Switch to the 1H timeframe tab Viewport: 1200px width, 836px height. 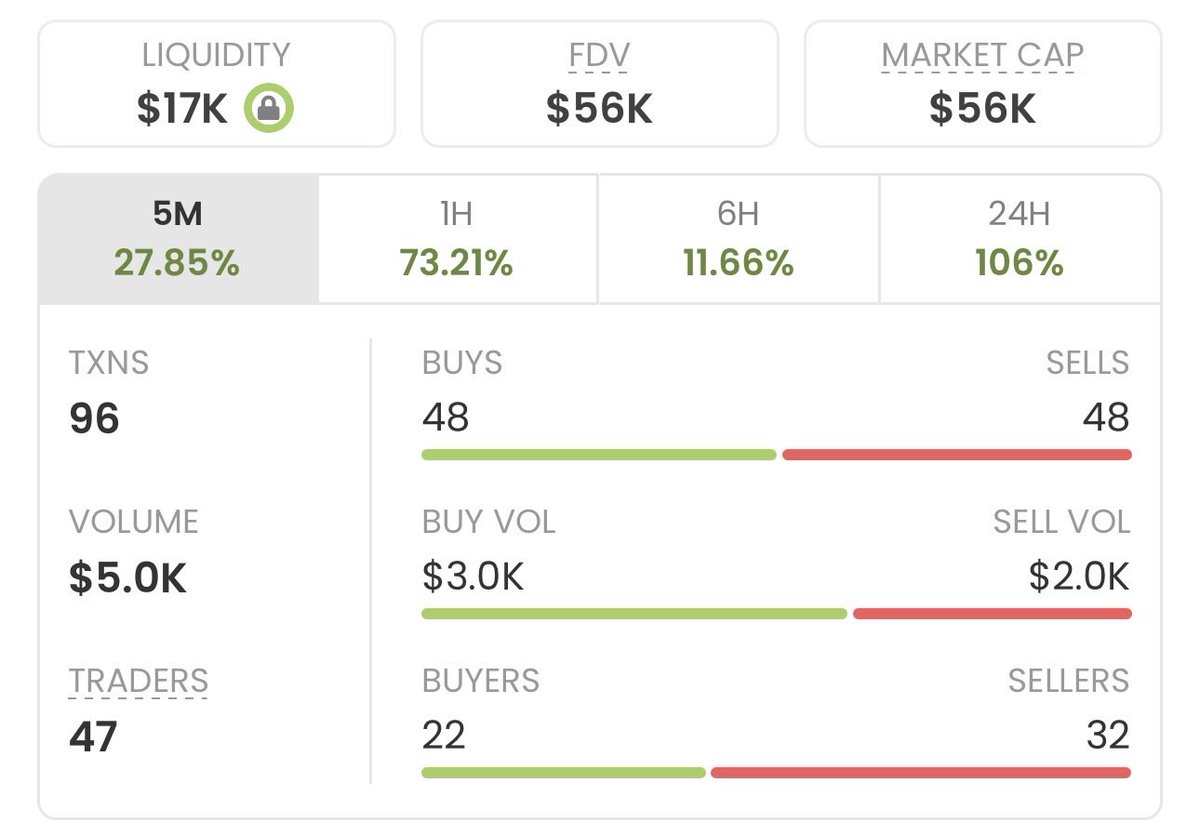pyautogui.click(x=457, y=239)
